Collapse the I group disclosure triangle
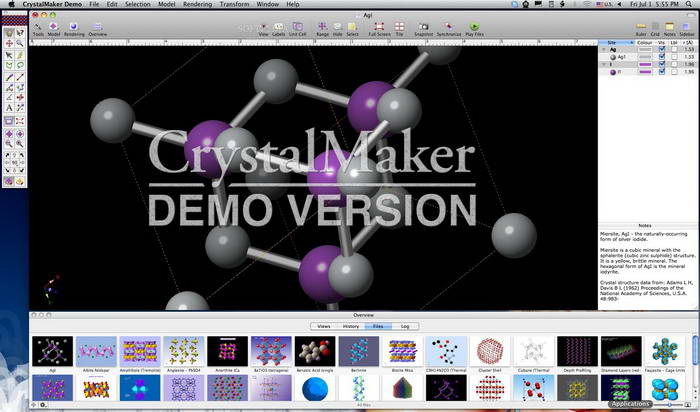The height and width of the screenshot is (412, 700). click(x=604, y=64)
